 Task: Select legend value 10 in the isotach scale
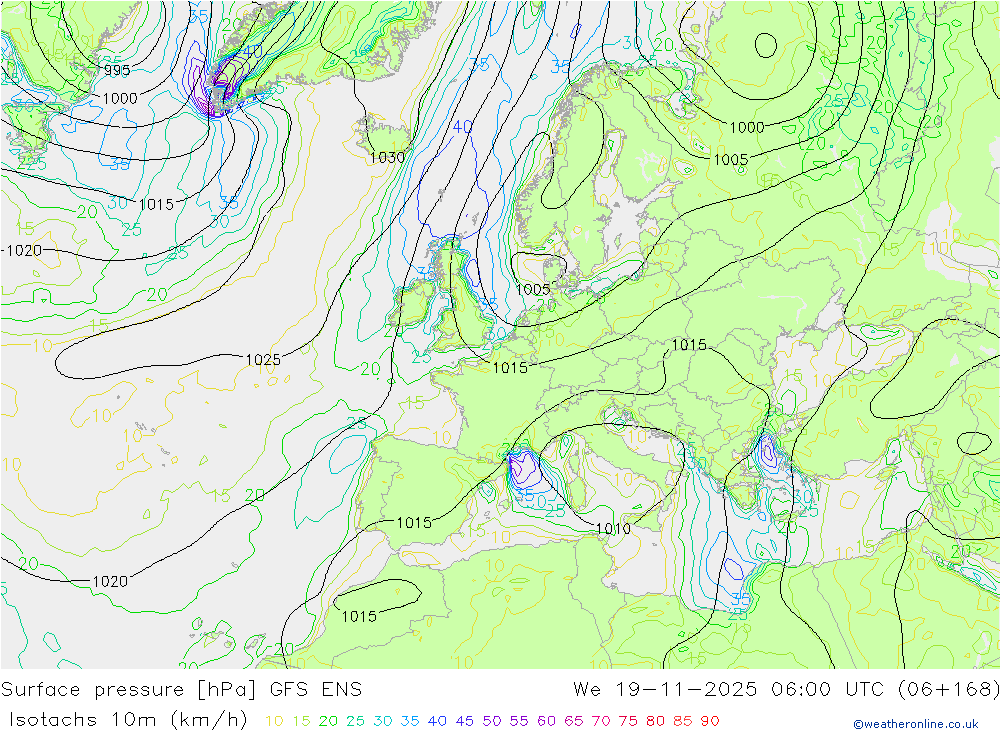click(x=274, y=722)
